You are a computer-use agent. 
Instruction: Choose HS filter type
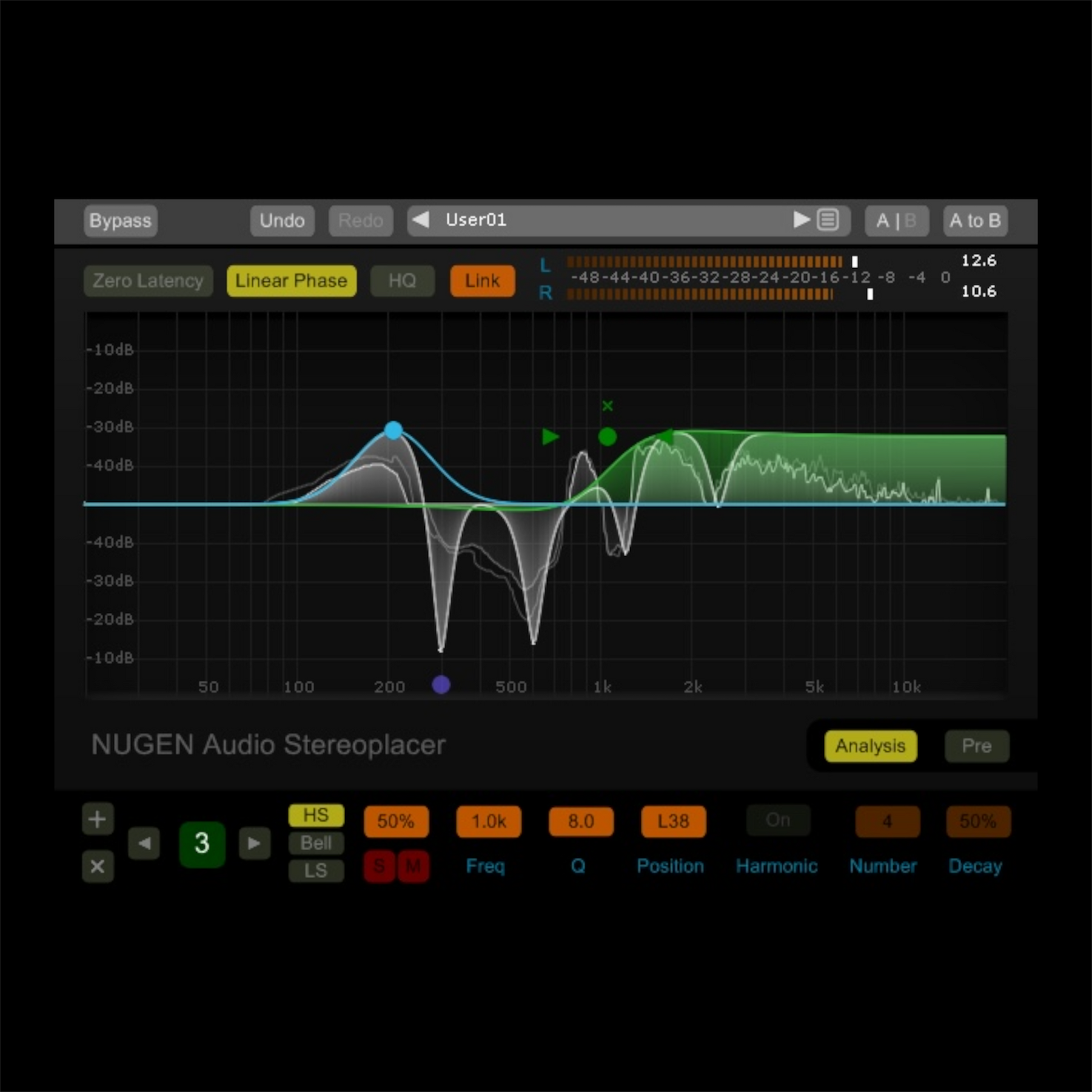pyautogui.click(x=316, y=815)
